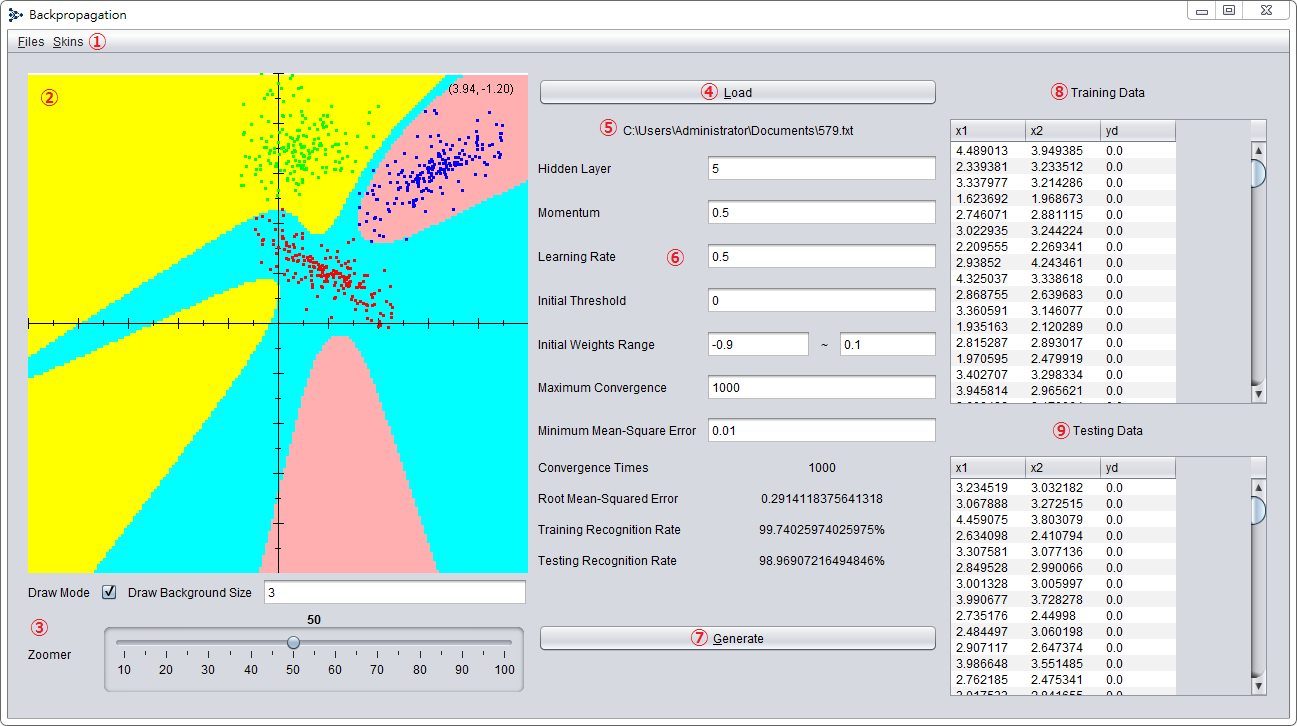Image resolution: width=1297 pixels, height=726 pixels.
Task: Click the Testing Data scroll up arrow
Action: 1258,487
